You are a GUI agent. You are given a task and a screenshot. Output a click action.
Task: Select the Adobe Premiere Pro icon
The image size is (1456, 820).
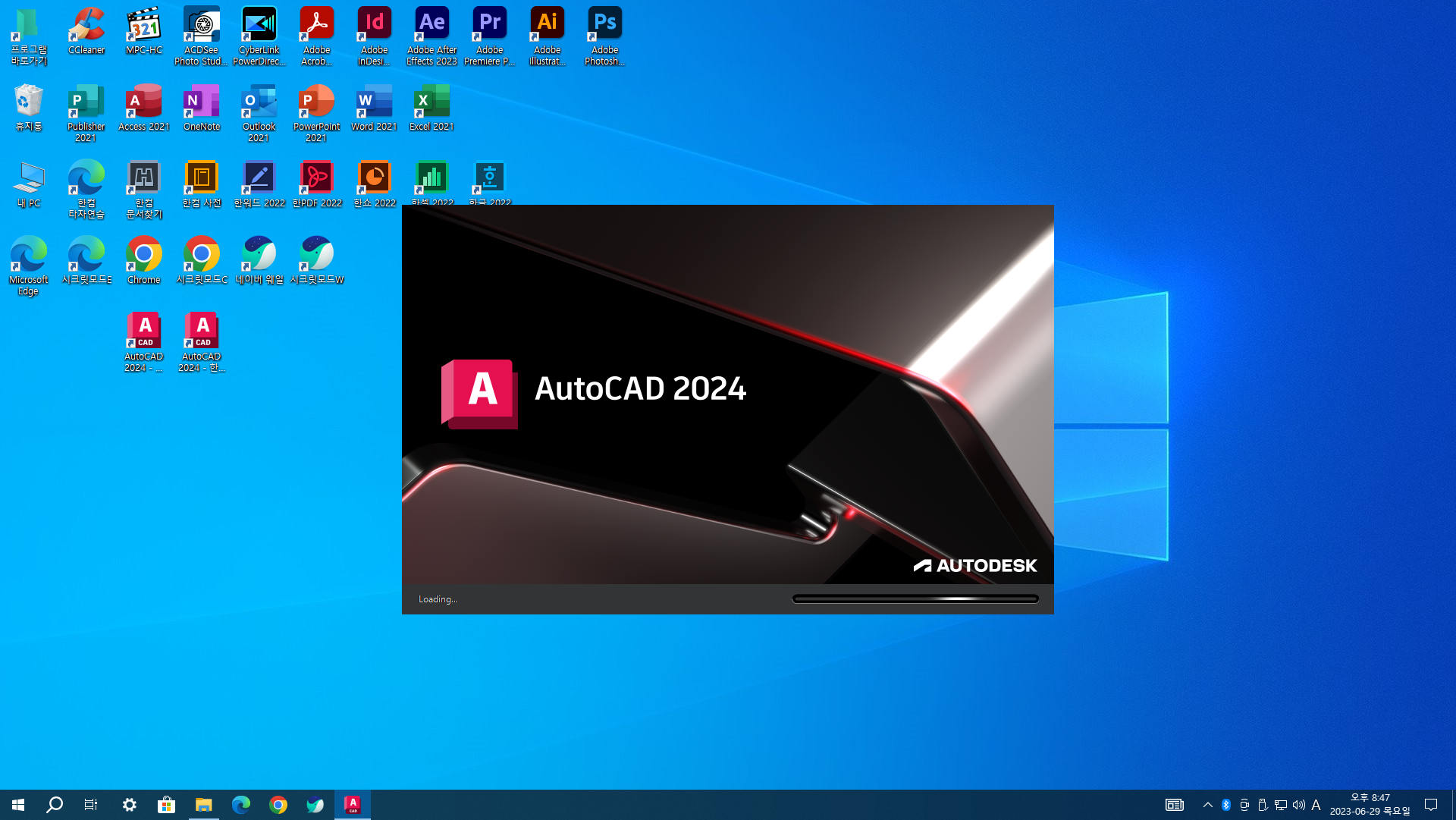click(x=489, y=36)
